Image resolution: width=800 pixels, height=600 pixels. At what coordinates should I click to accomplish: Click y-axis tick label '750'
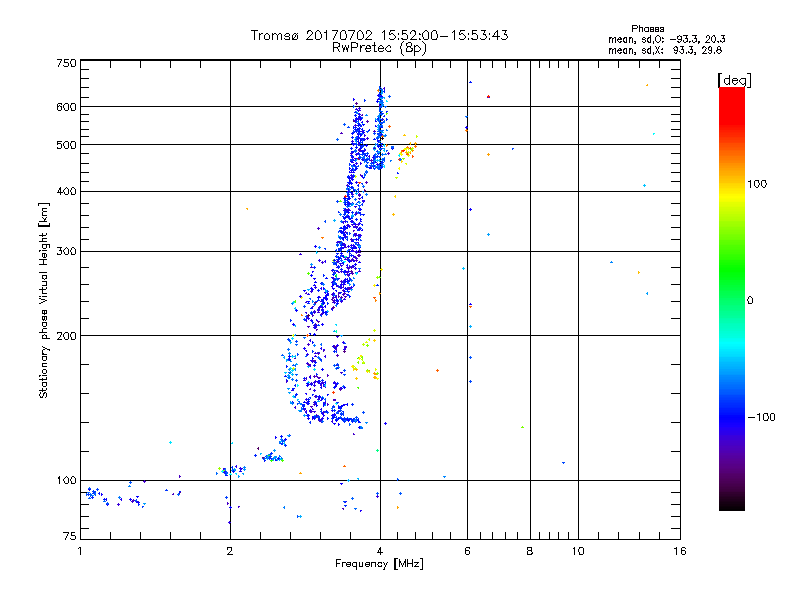pyautogui.click(x=66, y=63)
